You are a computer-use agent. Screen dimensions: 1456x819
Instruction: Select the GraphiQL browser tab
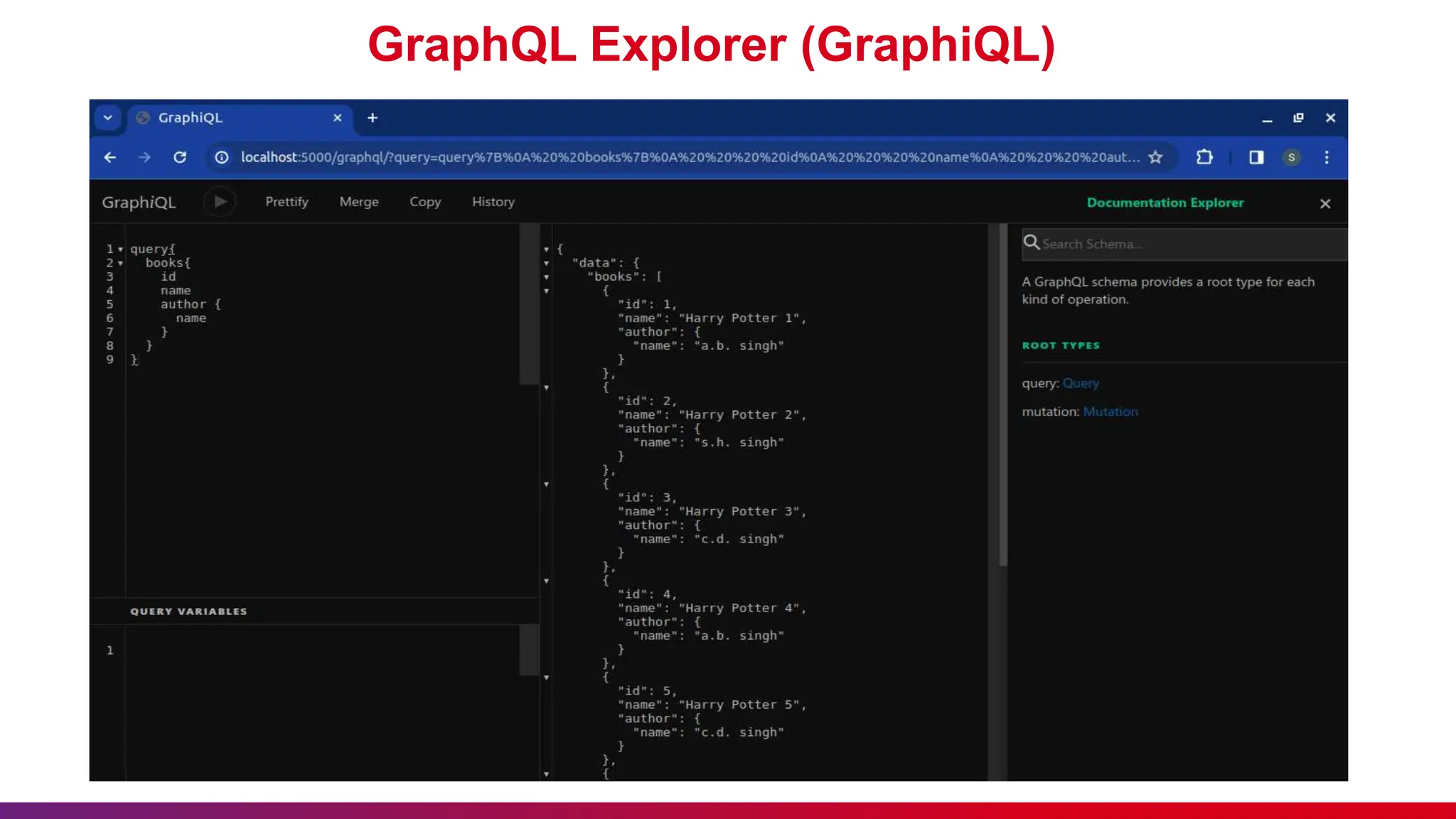(x=239, y=118)
